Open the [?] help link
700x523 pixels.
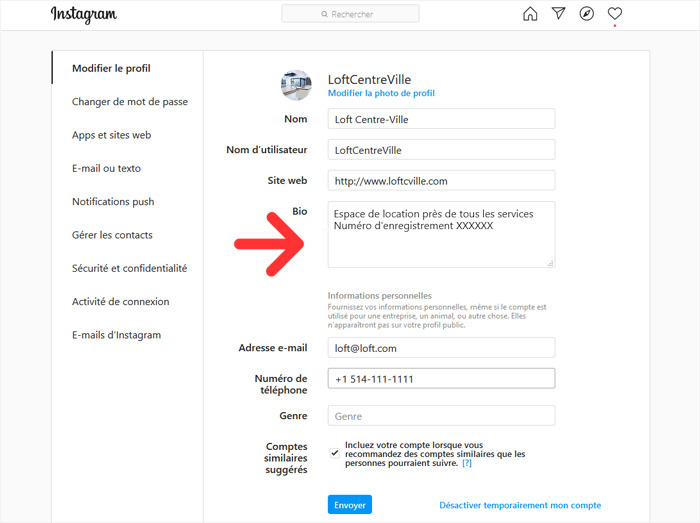pyautogui.click(x=467, y=463)
